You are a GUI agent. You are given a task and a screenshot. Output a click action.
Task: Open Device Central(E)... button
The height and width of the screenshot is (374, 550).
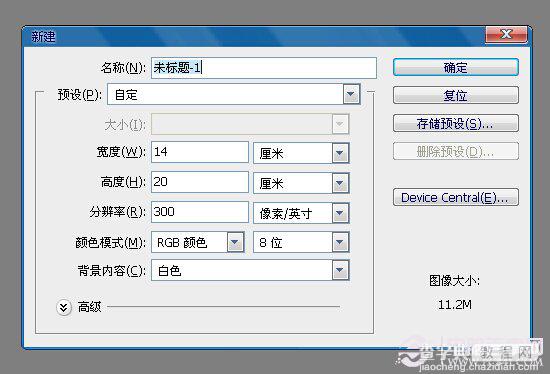click(x=456, y=197)
